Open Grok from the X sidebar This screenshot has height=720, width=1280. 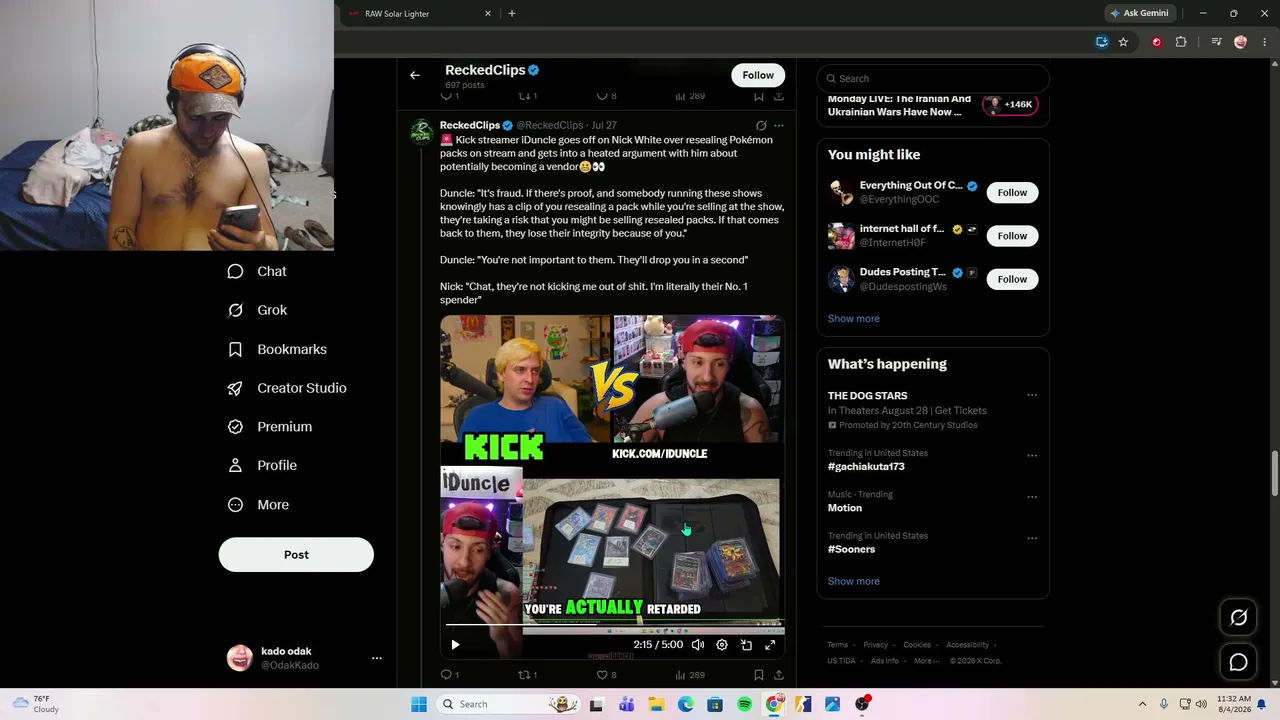tap(257, 310)
